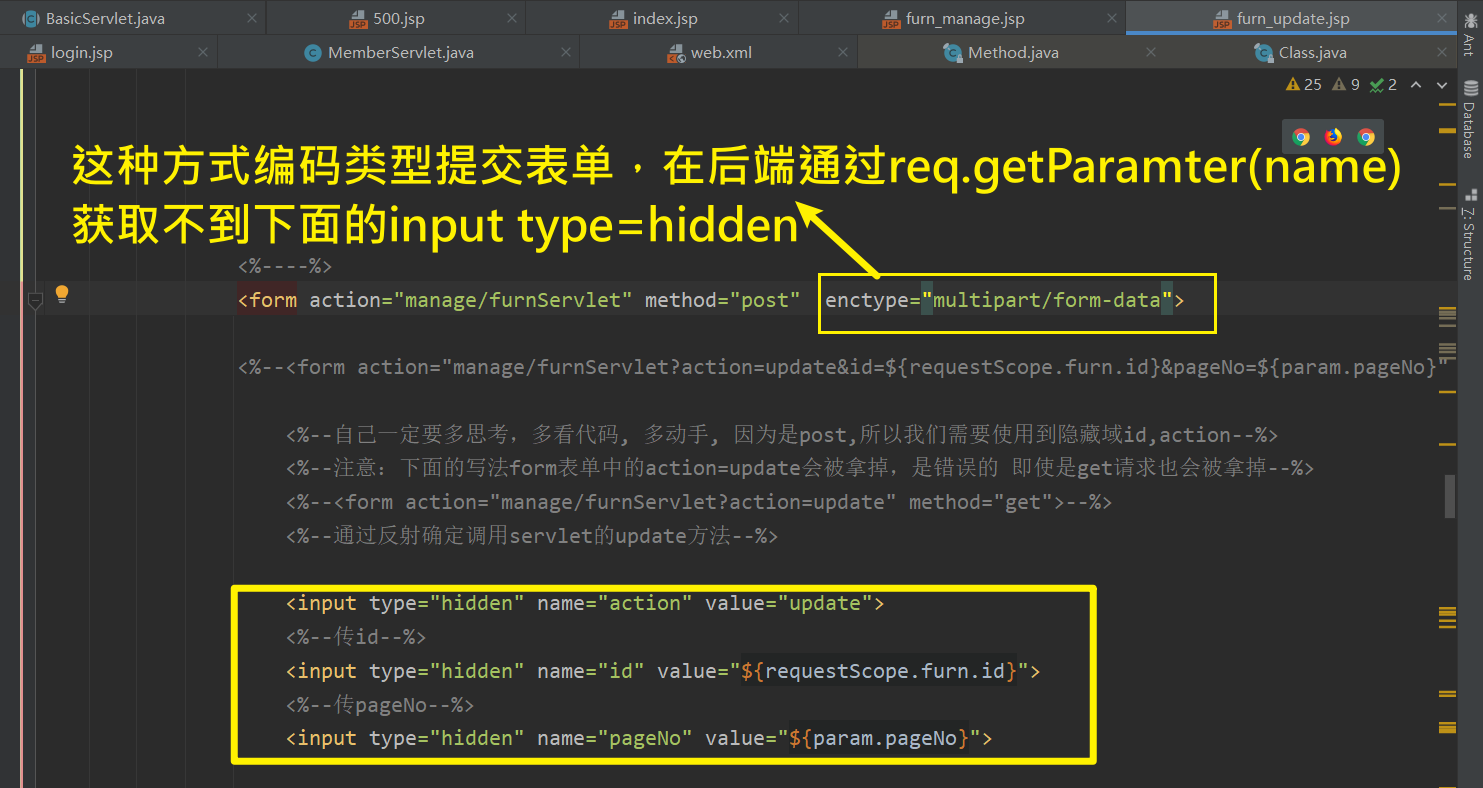Open page in Firefox browser icon
The image size is (1483, 788).
(1333, 137)
